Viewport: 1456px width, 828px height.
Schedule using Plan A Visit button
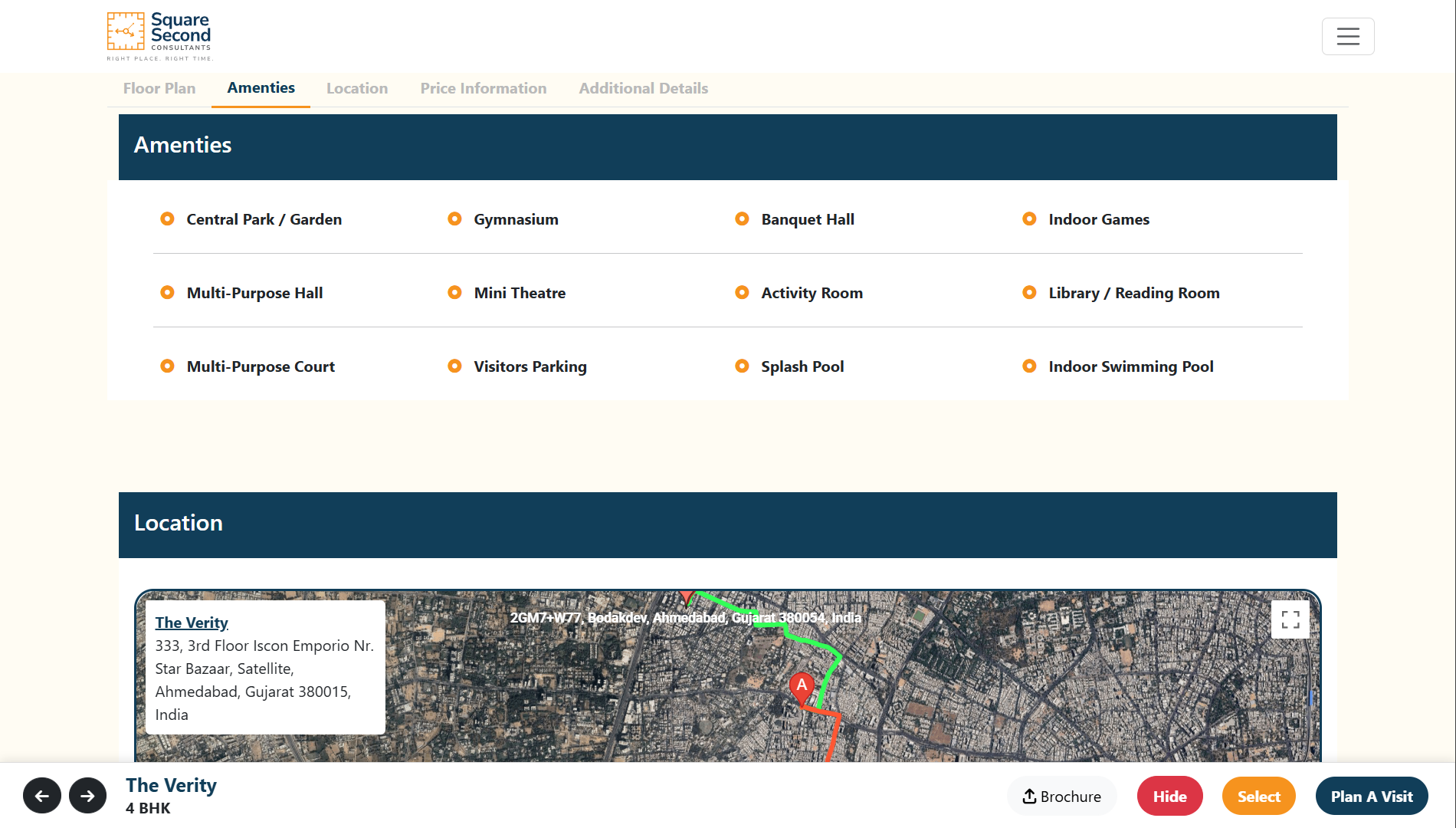point(1372,797)
